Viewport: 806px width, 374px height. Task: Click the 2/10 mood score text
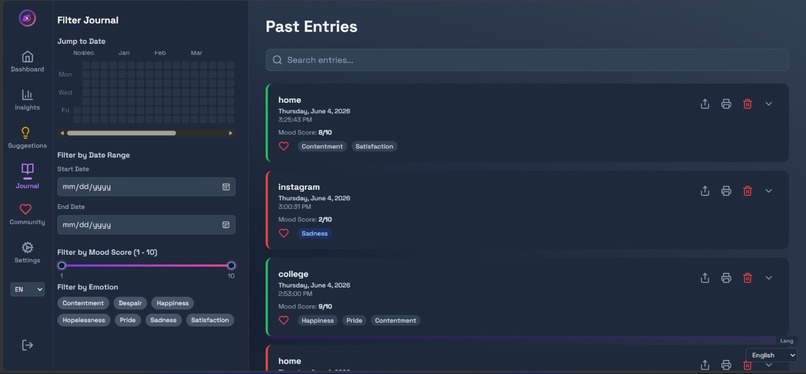pos(325,219)
